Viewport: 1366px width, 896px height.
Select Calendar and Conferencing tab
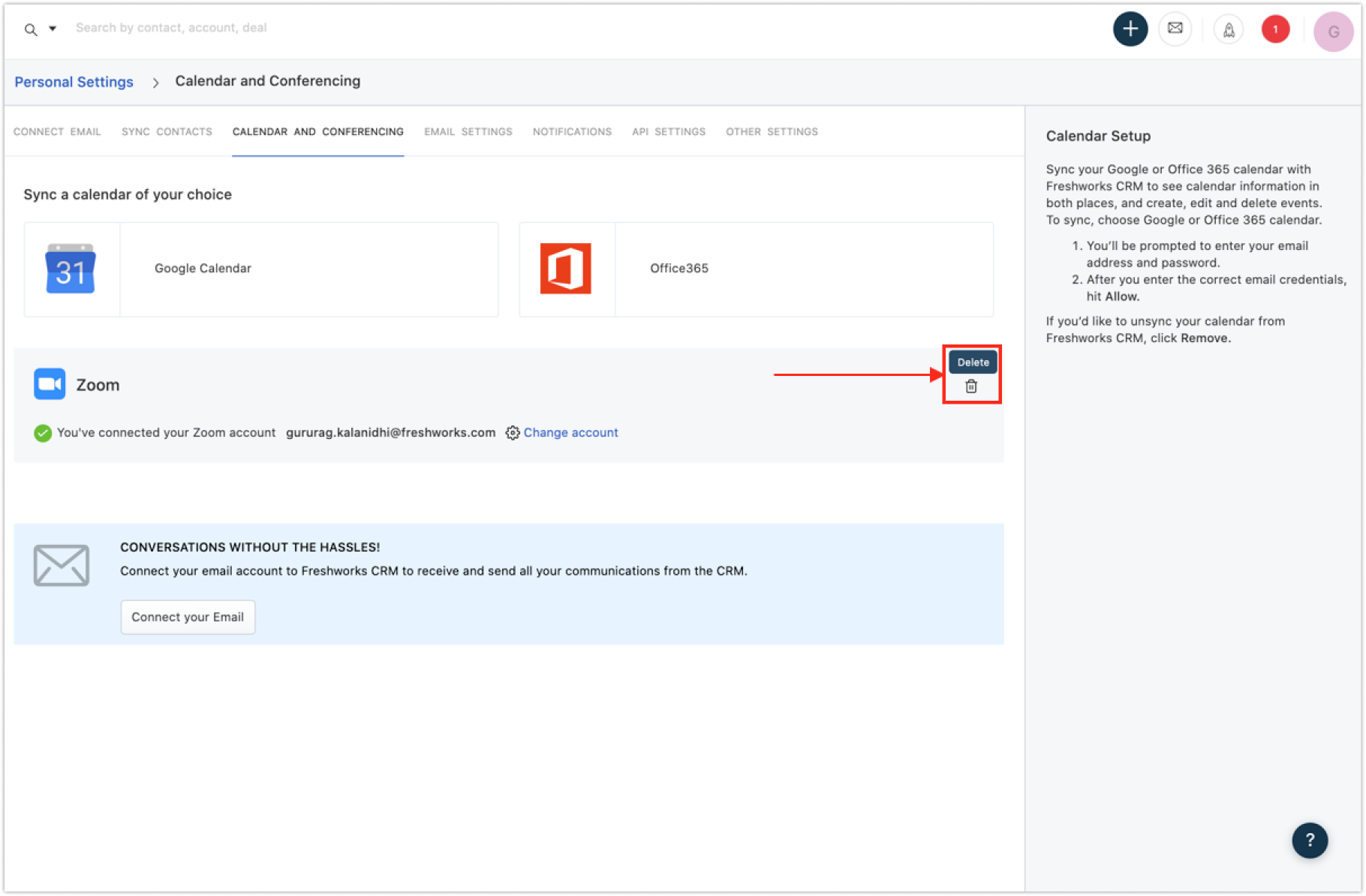click(318, 131)
